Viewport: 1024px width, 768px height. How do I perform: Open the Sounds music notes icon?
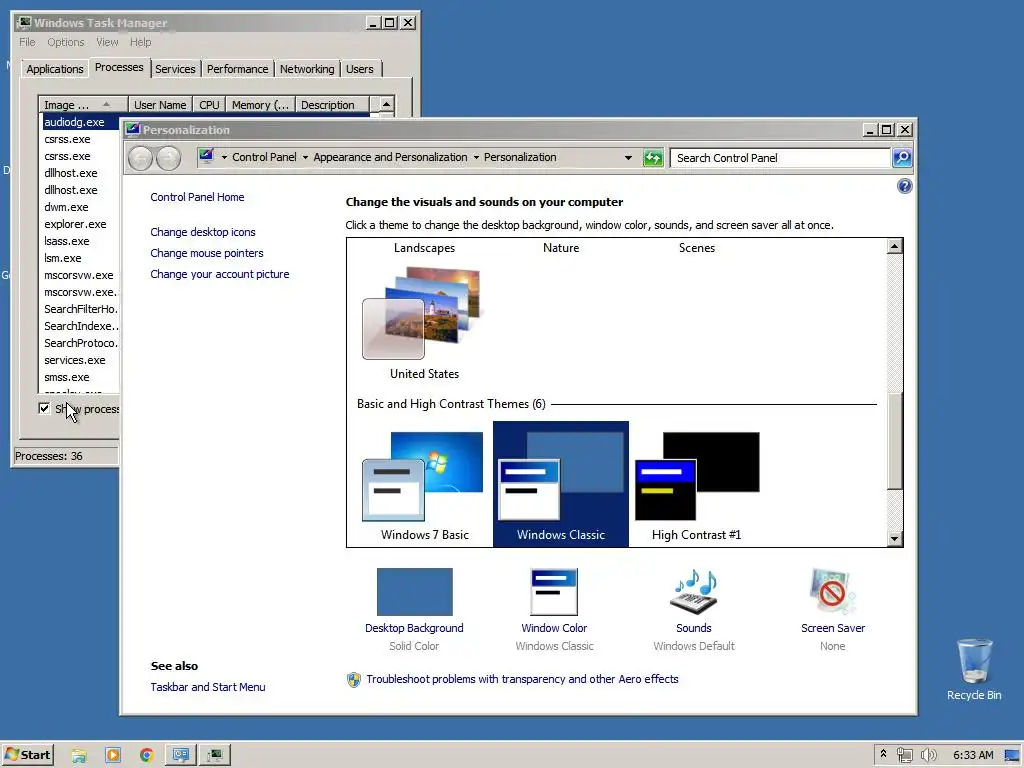click(x=694, y=592)
